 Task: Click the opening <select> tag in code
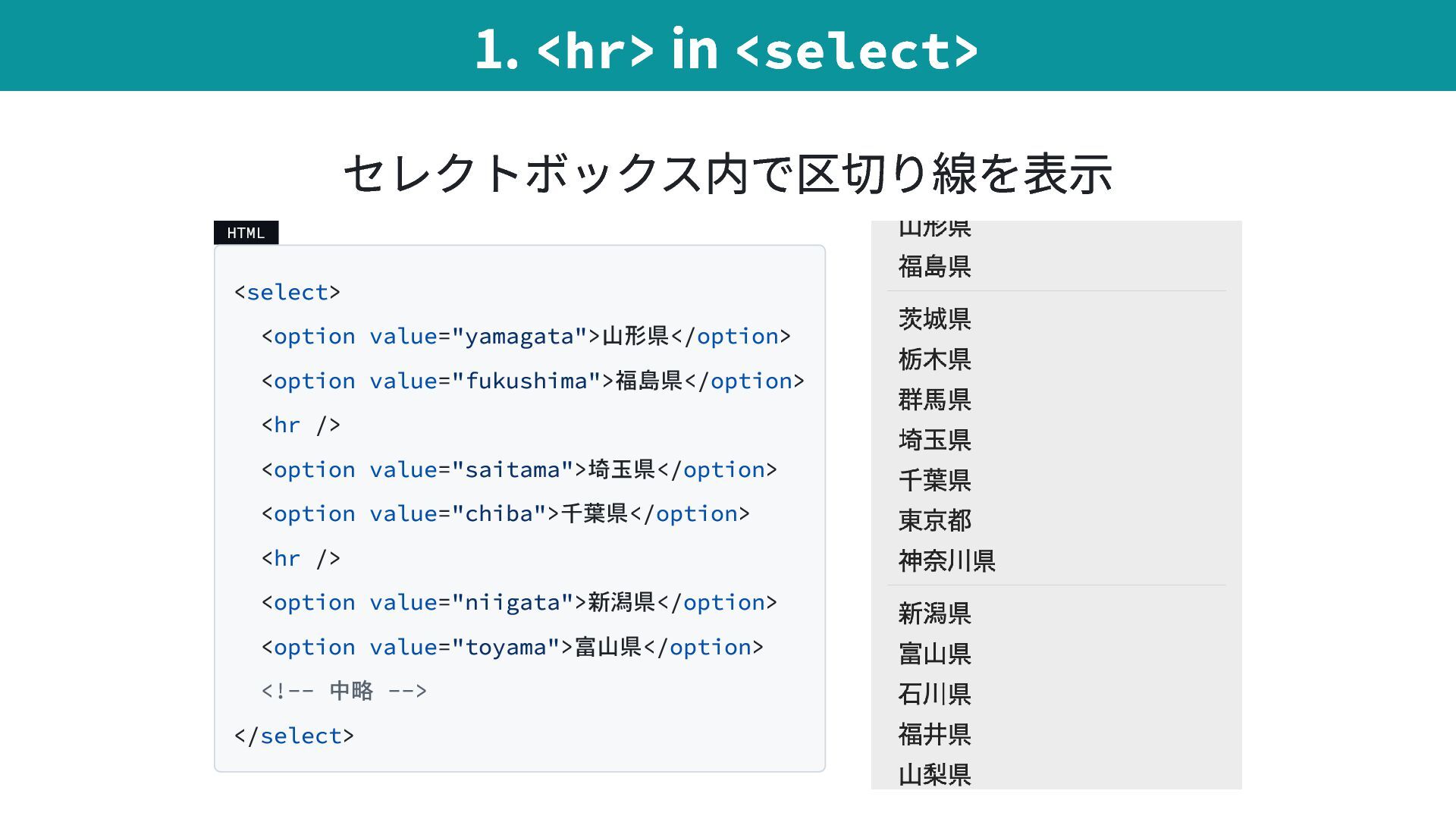(x=287, y=293)
